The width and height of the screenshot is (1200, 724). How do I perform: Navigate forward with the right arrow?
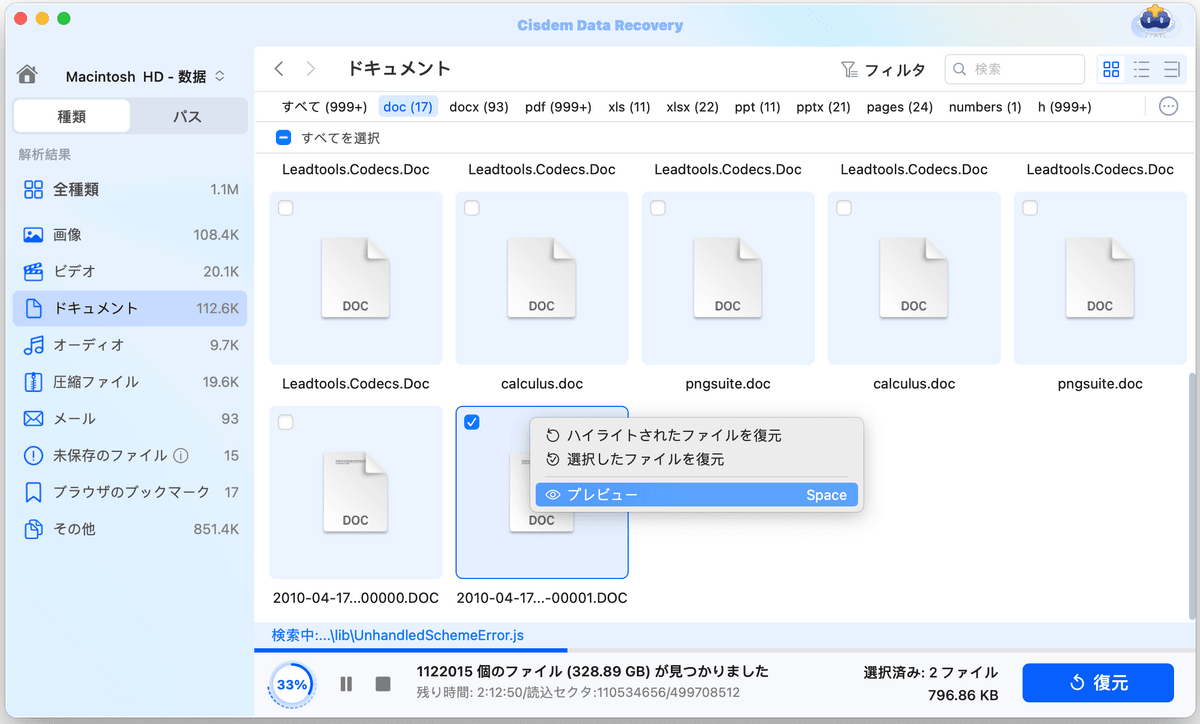coord(311,69)
